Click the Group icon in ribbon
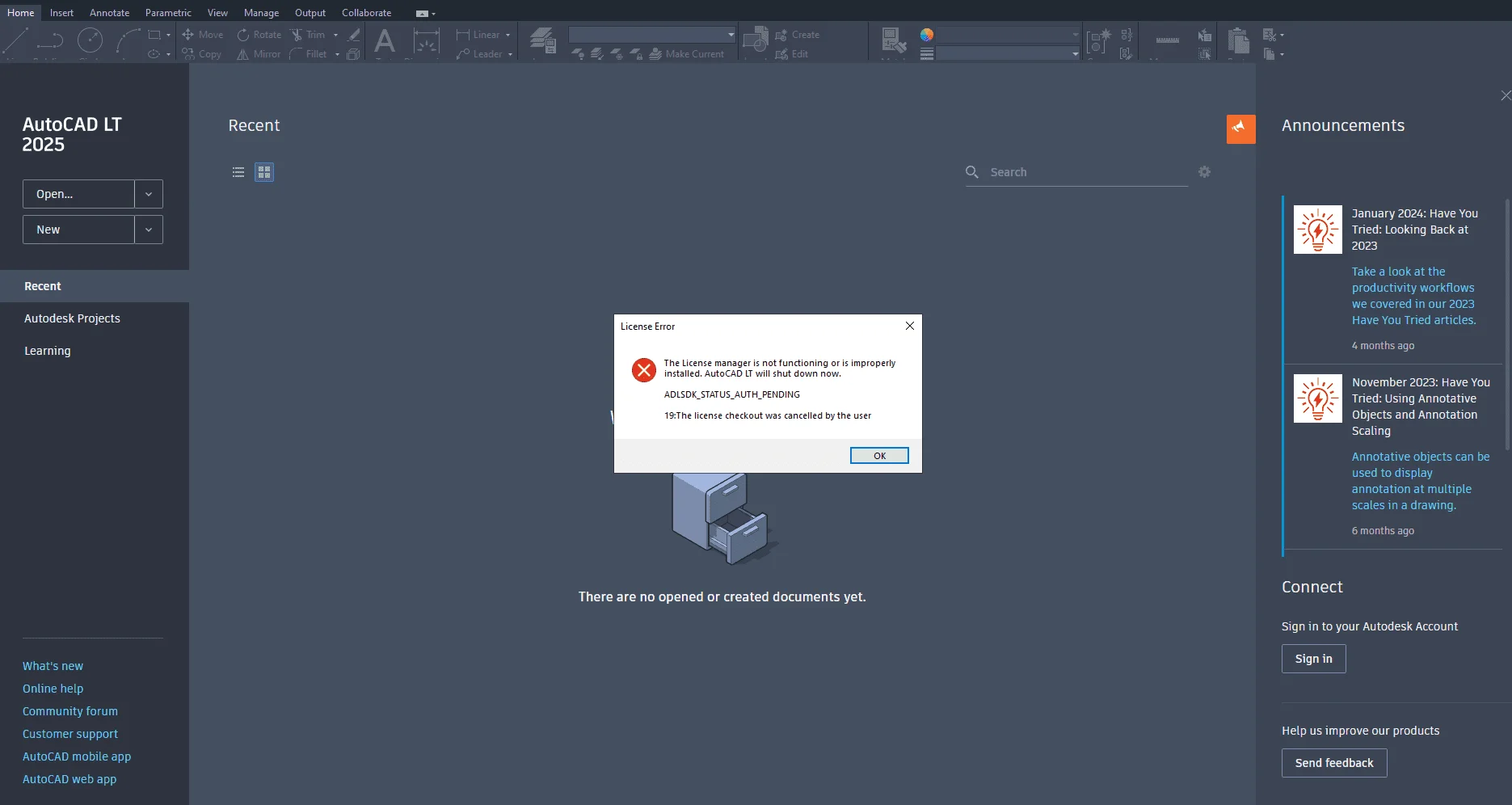Screen dimensions: 1512x805 [1098, 42]
